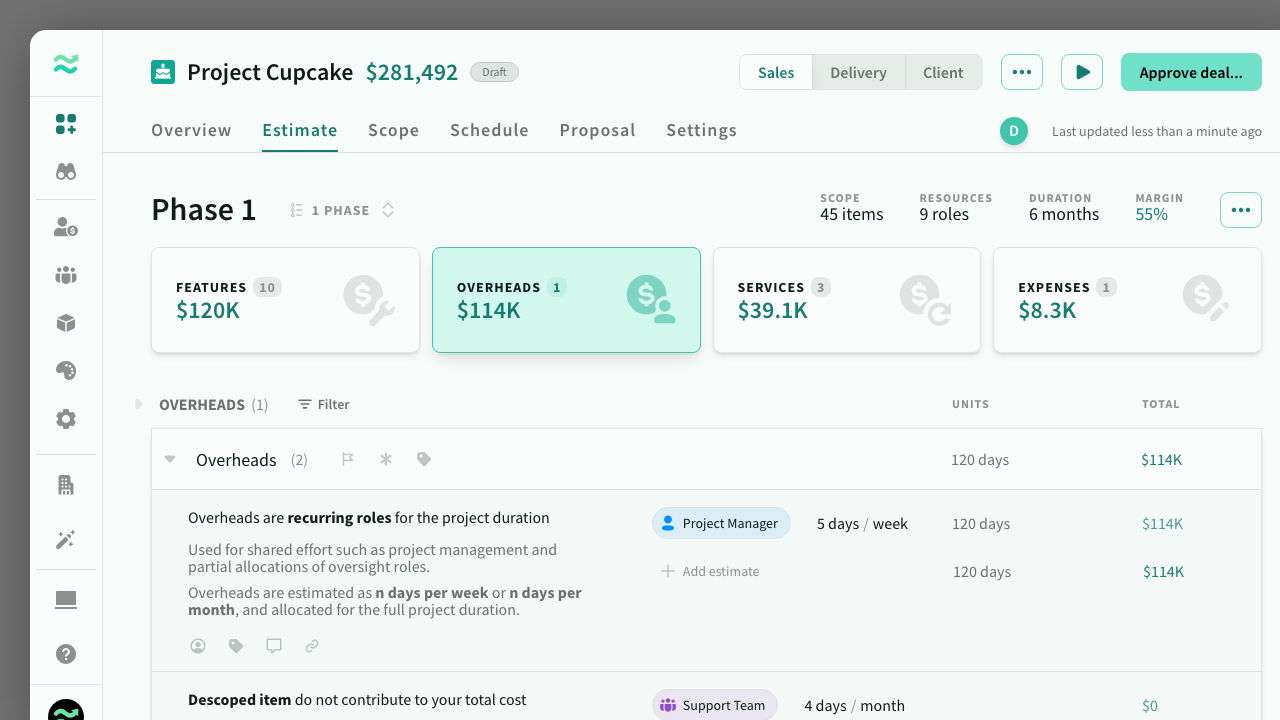Click the tag icon beside Overheads heading

pyautogui.click(x=424, y=460)
